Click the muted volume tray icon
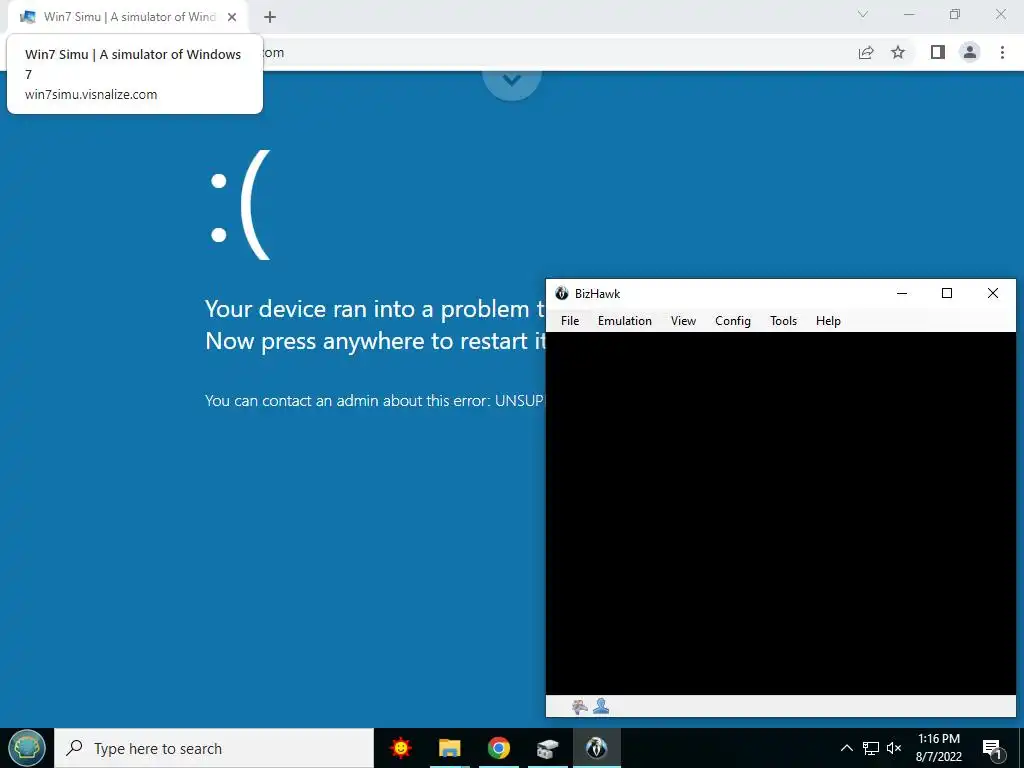 pos(894,748)
